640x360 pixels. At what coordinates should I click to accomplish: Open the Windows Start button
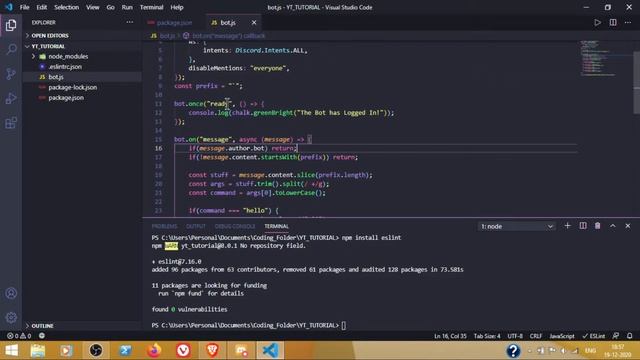pyautogui.click(x=11, y=351)
